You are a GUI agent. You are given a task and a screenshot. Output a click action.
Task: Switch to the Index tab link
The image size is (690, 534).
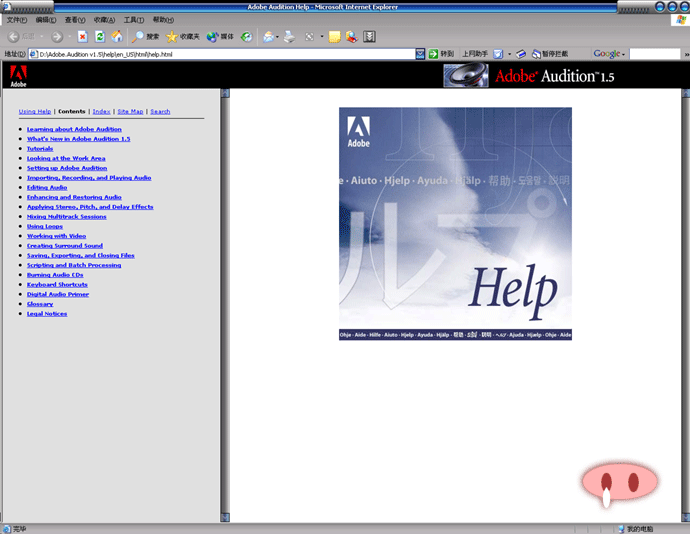(101, 111)
